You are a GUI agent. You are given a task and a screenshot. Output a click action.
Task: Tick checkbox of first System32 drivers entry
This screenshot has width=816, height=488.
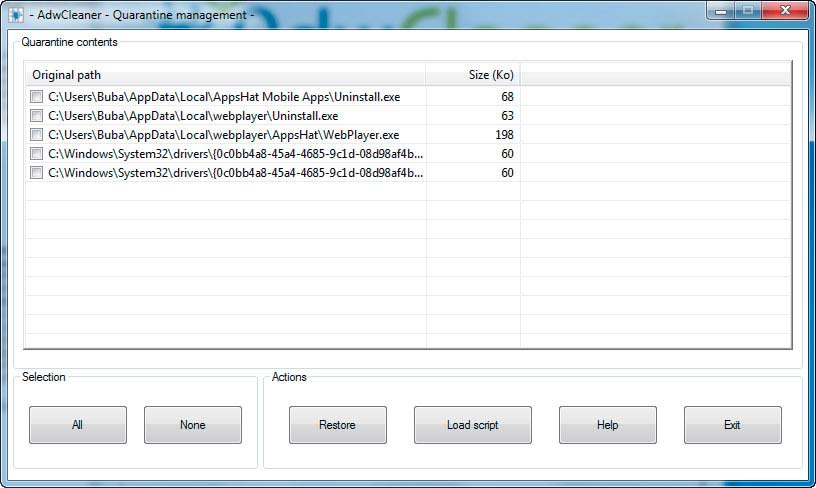tap(36, 153)
